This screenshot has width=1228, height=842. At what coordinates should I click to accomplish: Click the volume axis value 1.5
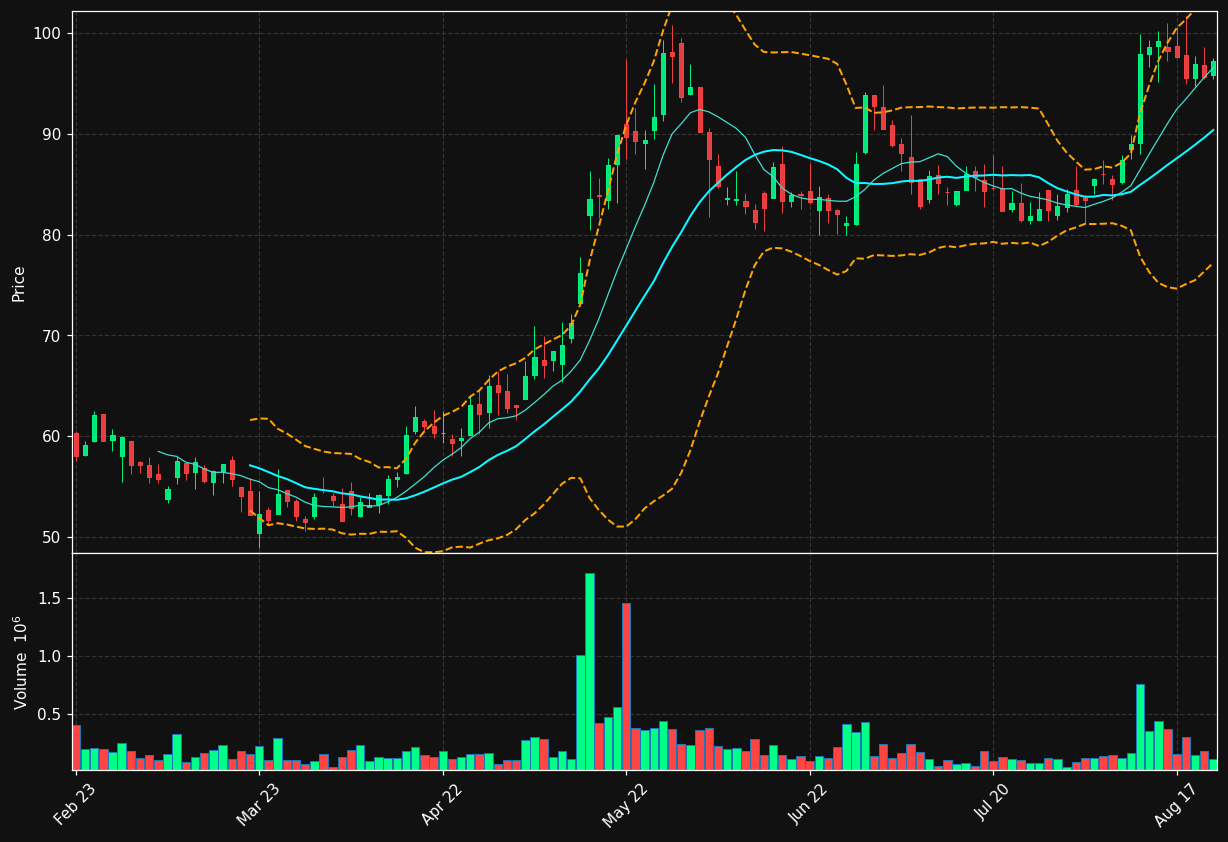coord(49,599)
